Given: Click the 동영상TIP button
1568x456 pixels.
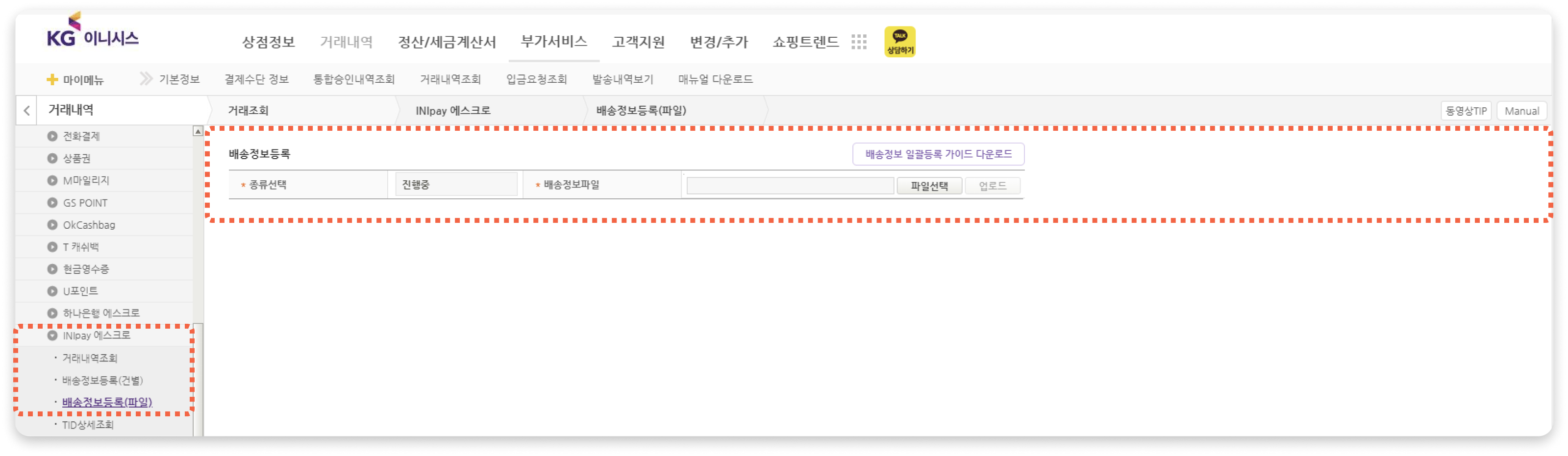Looking at the screenshot, I should pos(1466,111).
